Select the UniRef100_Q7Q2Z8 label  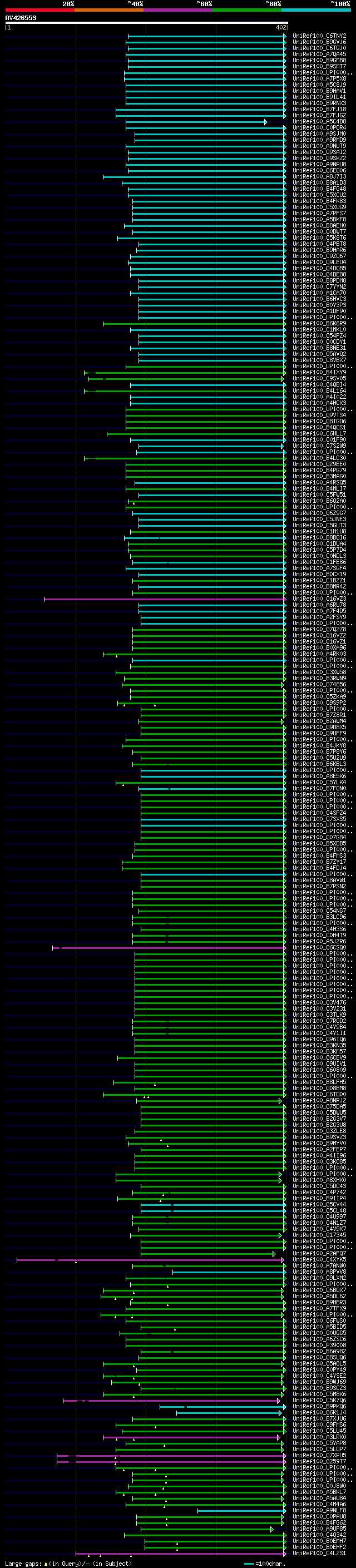tap(319, 630)
